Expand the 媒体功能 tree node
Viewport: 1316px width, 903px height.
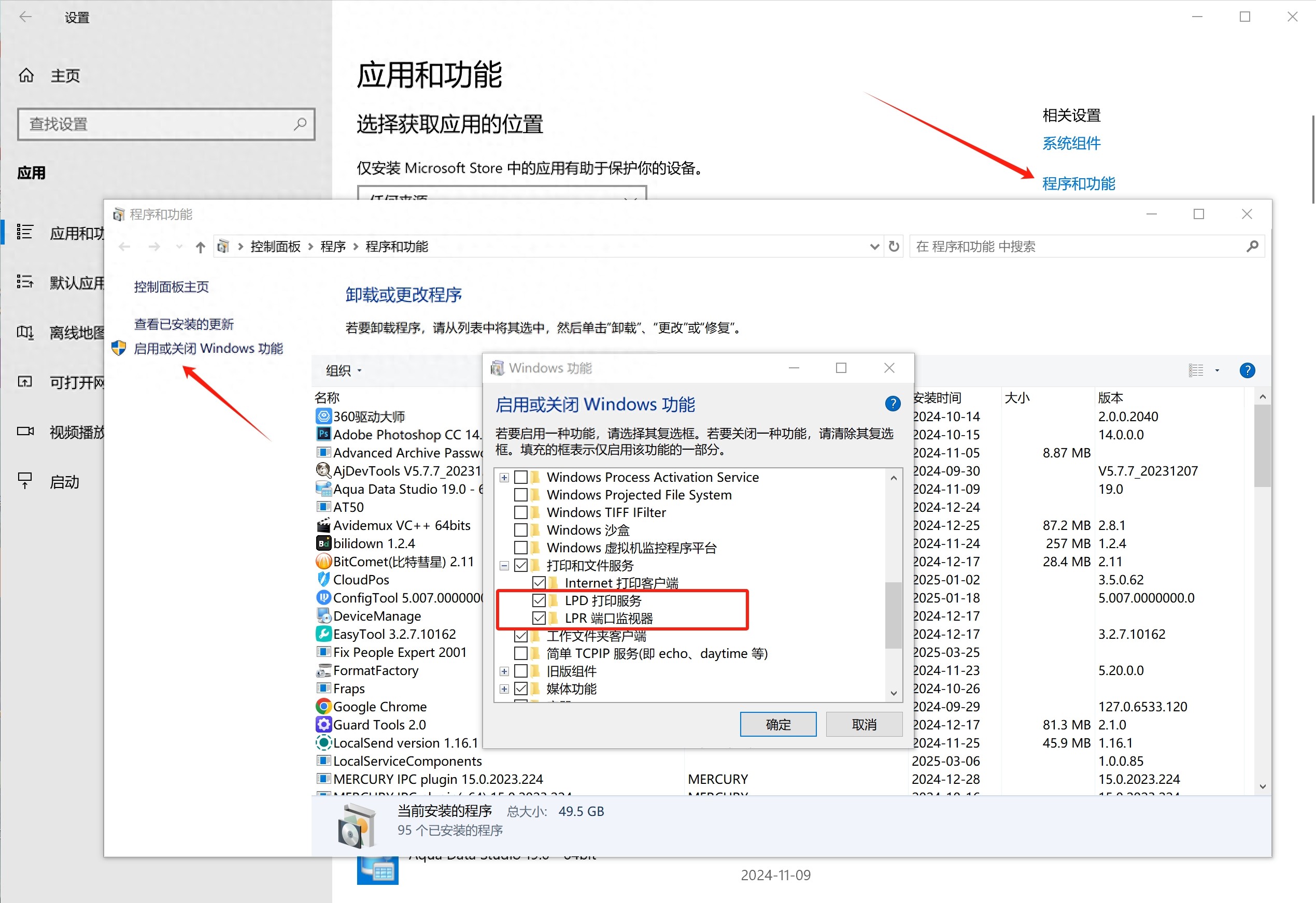[x=504, y=689]
